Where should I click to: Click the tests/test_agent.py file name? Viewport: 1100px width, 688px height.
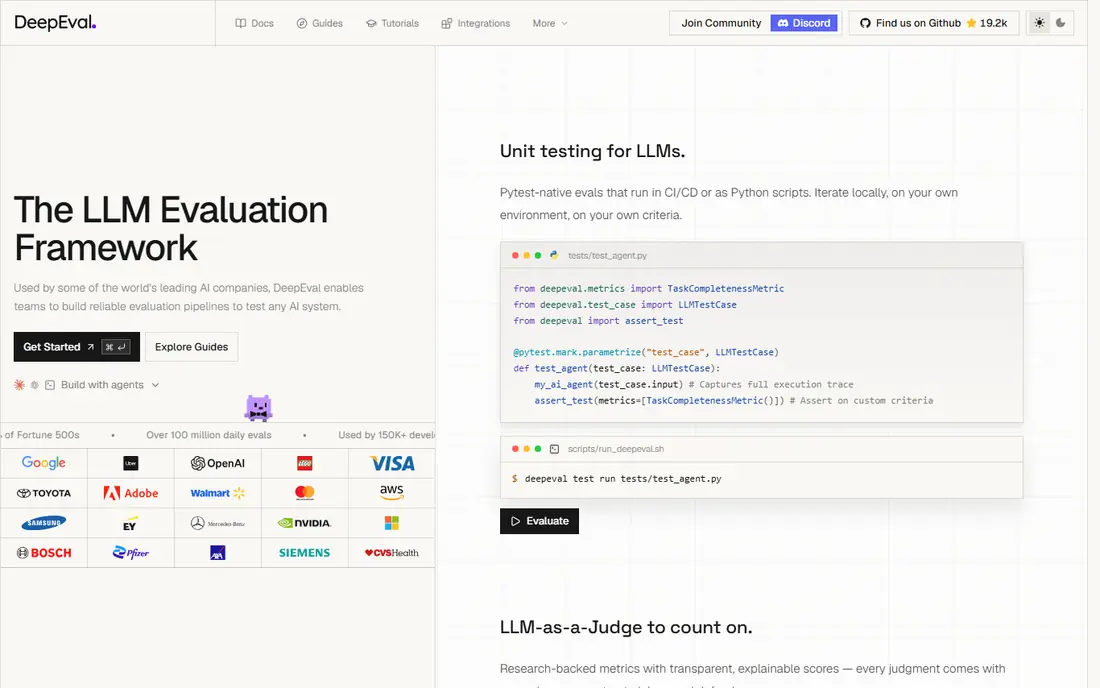608,255
